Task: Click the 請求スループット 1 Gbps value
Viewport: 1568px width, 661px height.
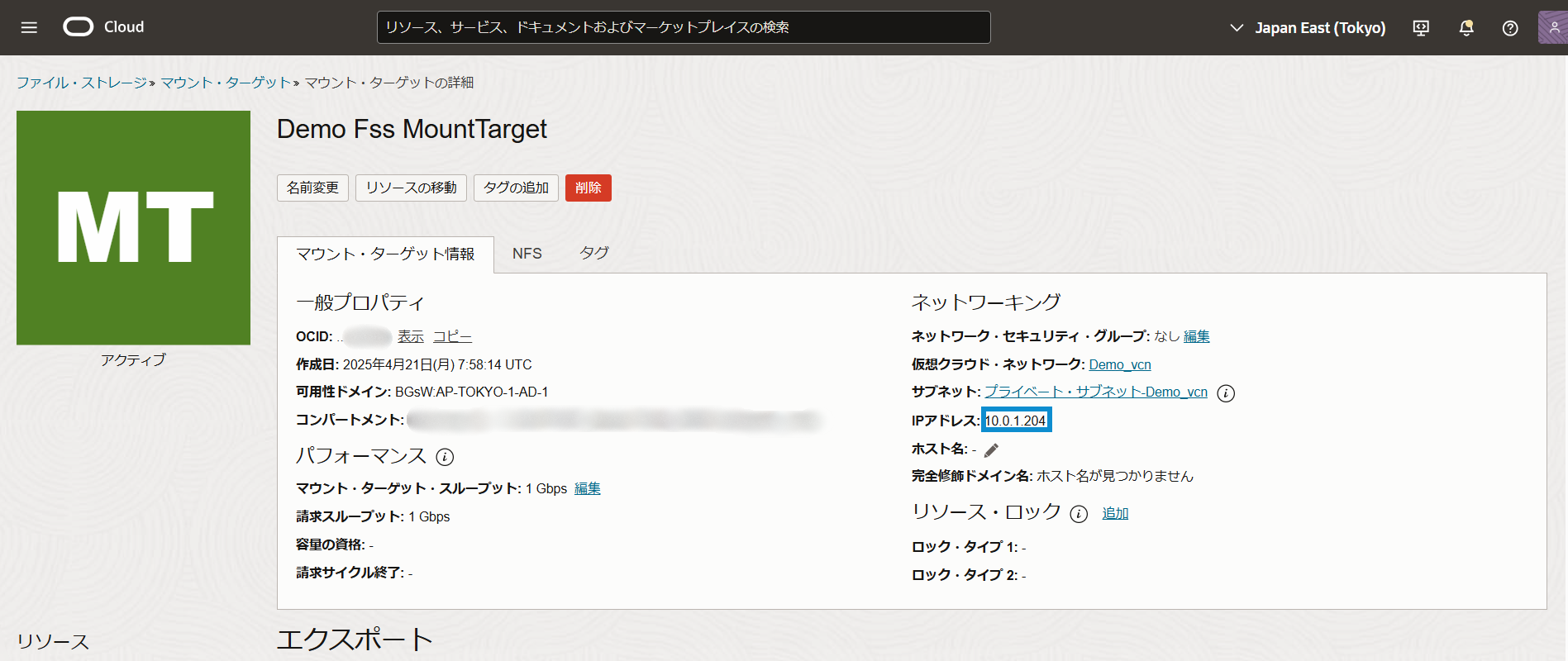Action: (x=429, y=516)
